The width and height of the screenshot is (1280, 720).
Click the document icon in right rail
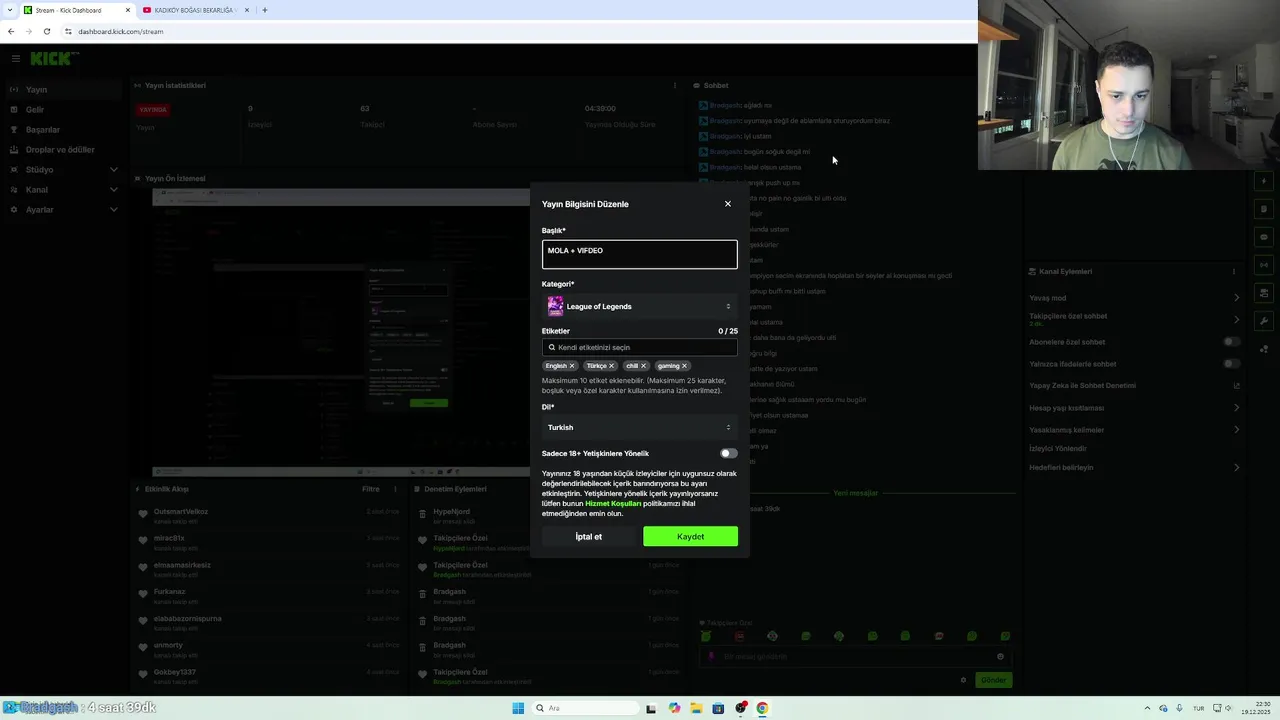(1264, 209)
